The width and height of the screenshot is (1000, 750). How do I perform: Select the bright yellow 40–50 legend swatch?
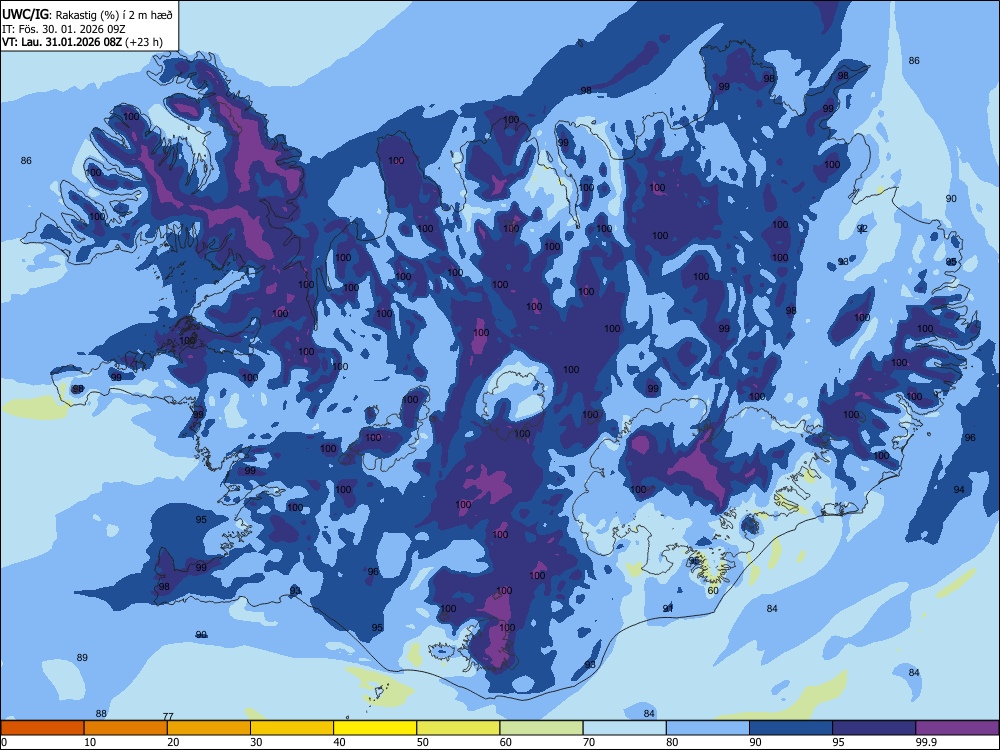[x=375, y=728]
